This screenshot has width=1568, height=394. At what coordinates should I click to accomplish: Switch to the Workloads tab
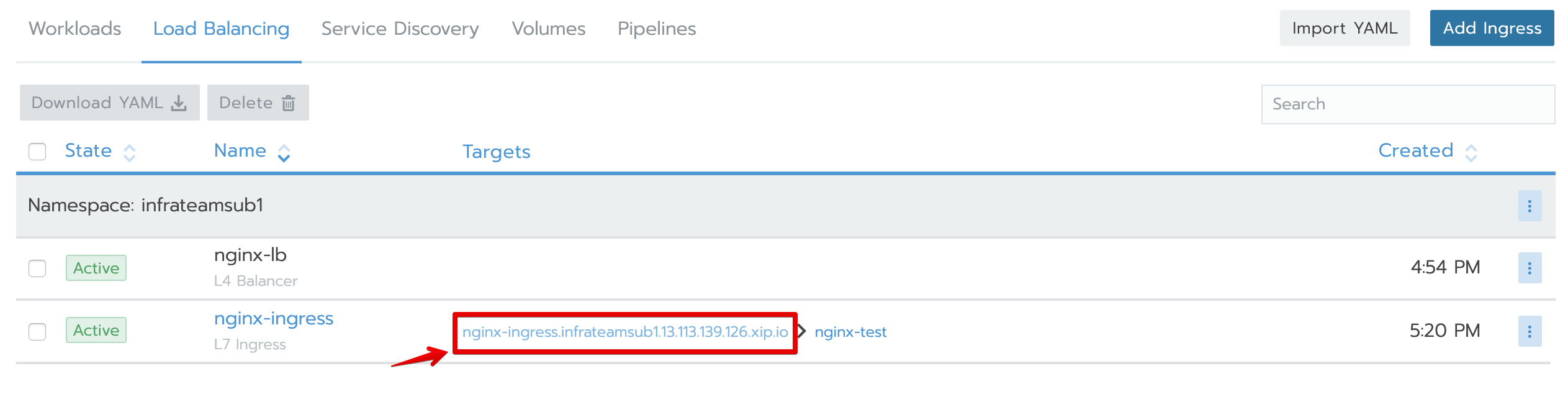pos(75,29)
